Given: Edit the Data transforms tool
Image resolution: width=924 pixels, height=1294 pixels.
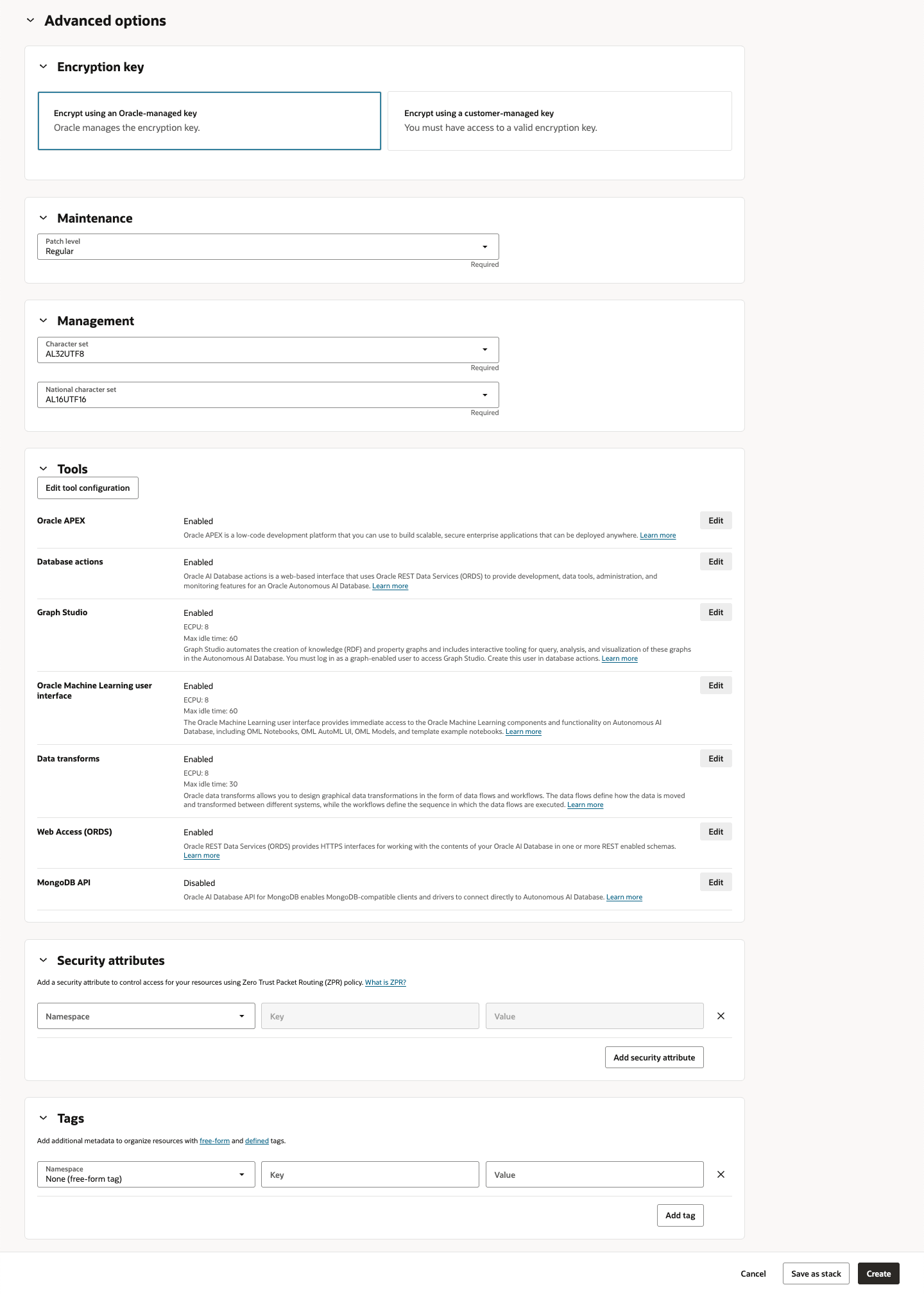Looking at the screenshot, I should (715, 759).
